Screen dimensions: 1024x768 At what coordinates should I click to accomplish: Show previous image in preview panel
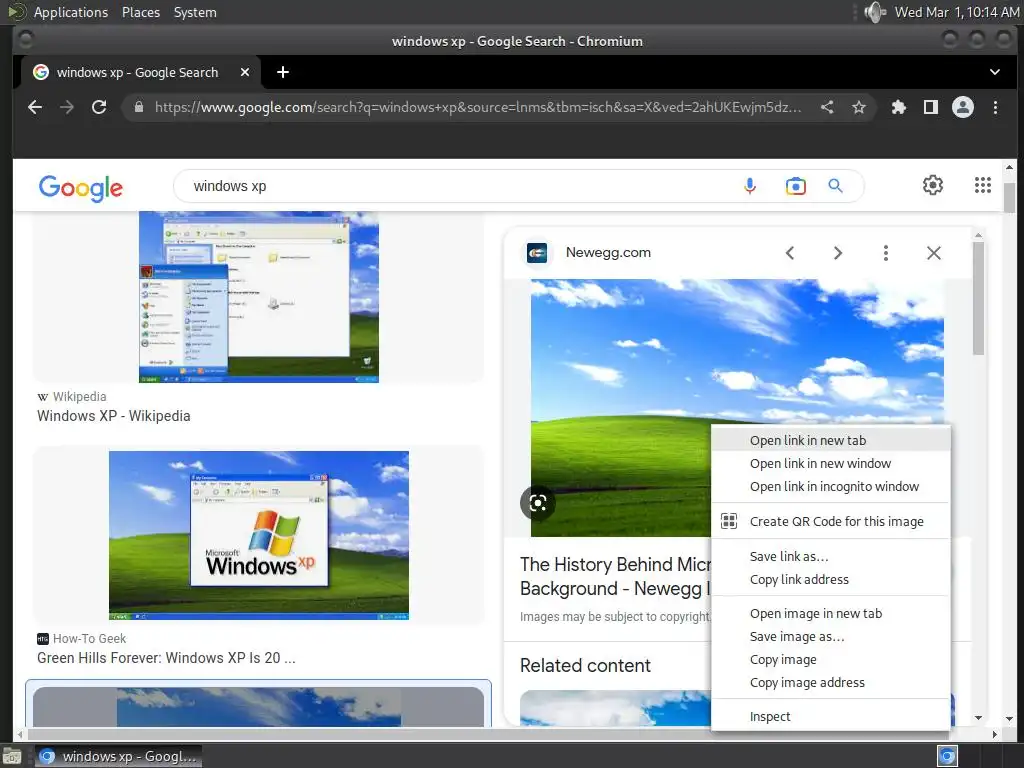tap(790, 253)
